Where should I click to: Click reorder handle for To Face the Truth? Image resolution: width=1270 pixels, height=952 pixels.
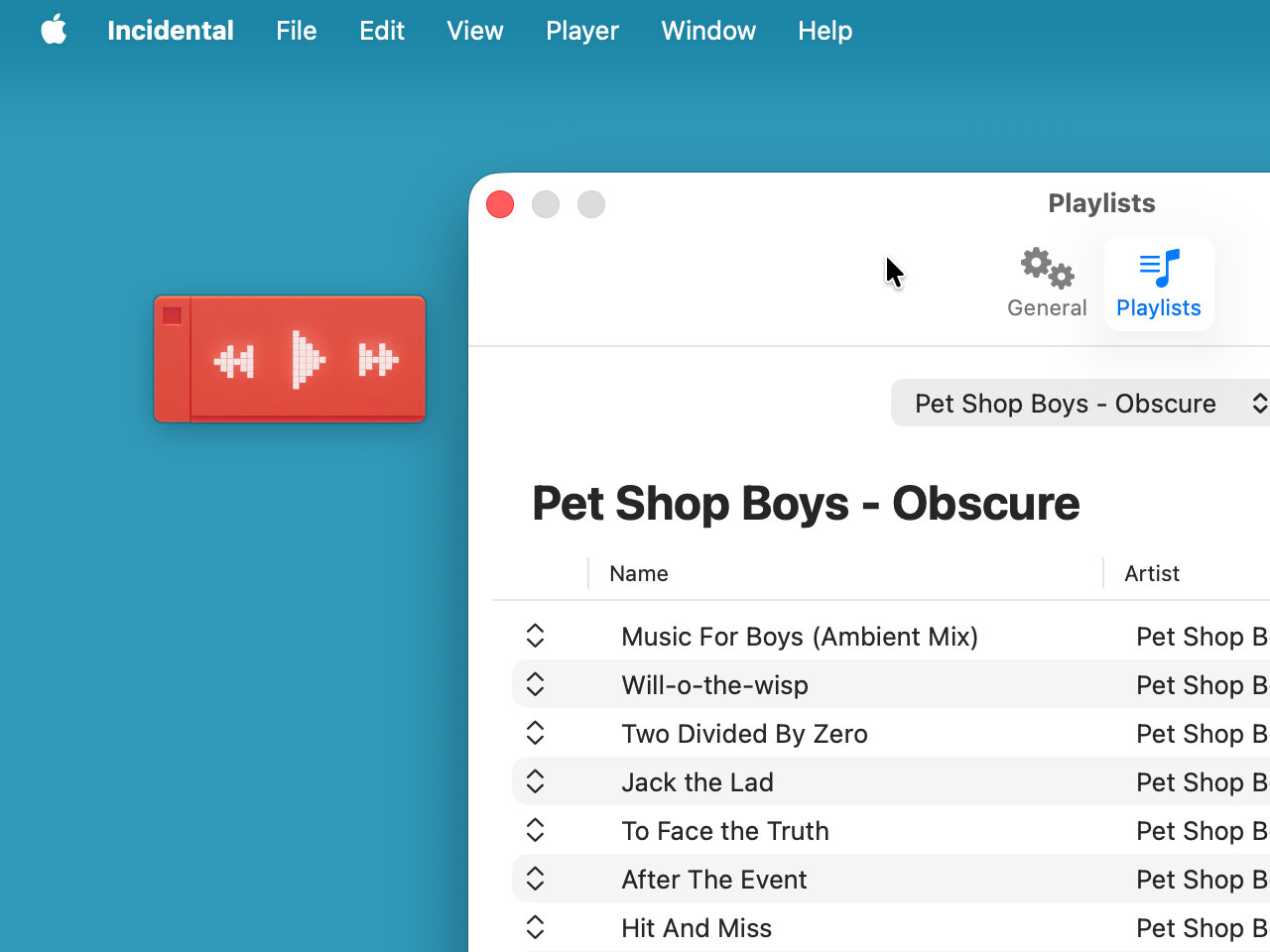(x=535, y=830)
